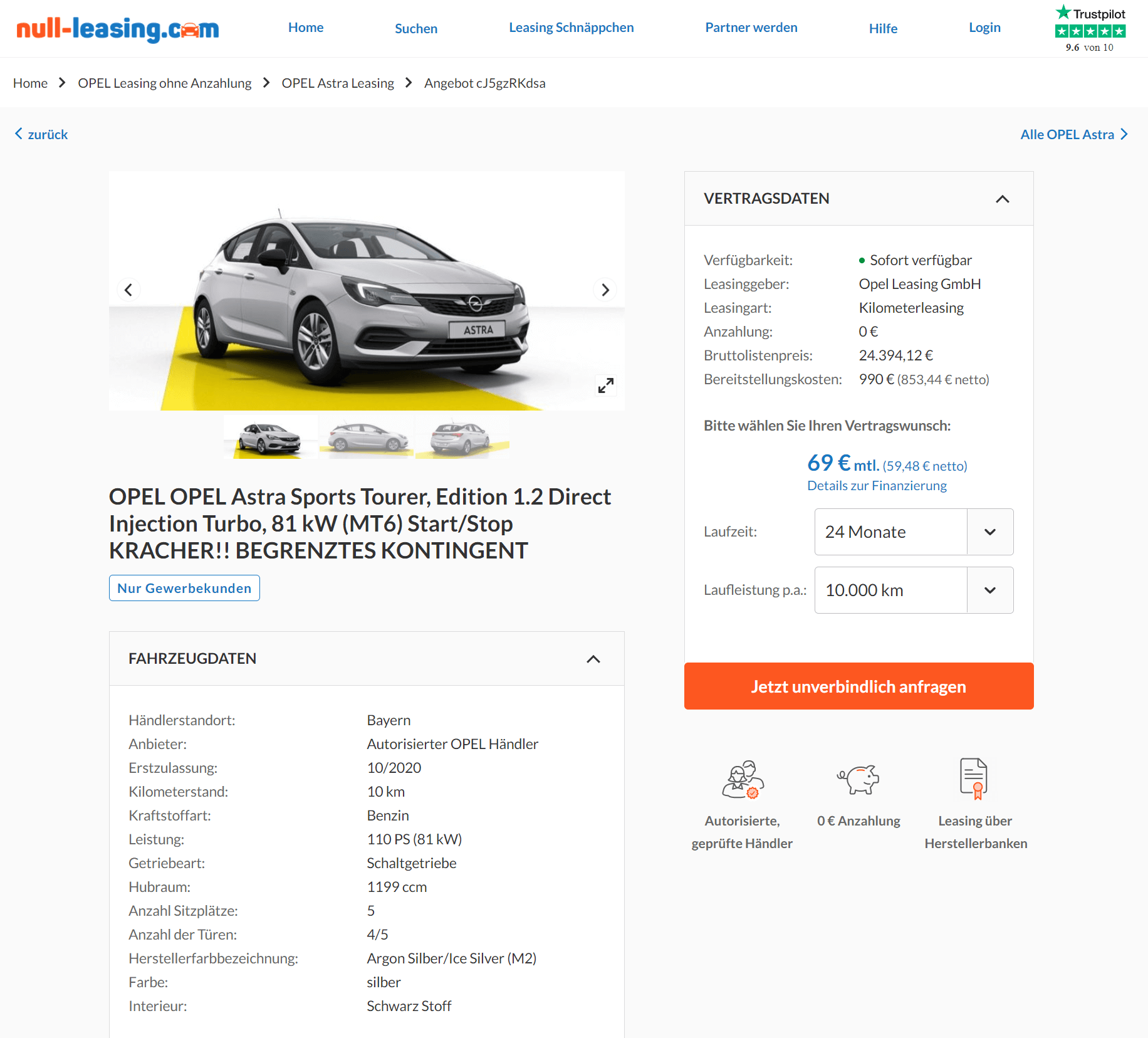Open Details zur Finanzierung link
This screenshot has height=1038, width=1148.
[877, 485]
